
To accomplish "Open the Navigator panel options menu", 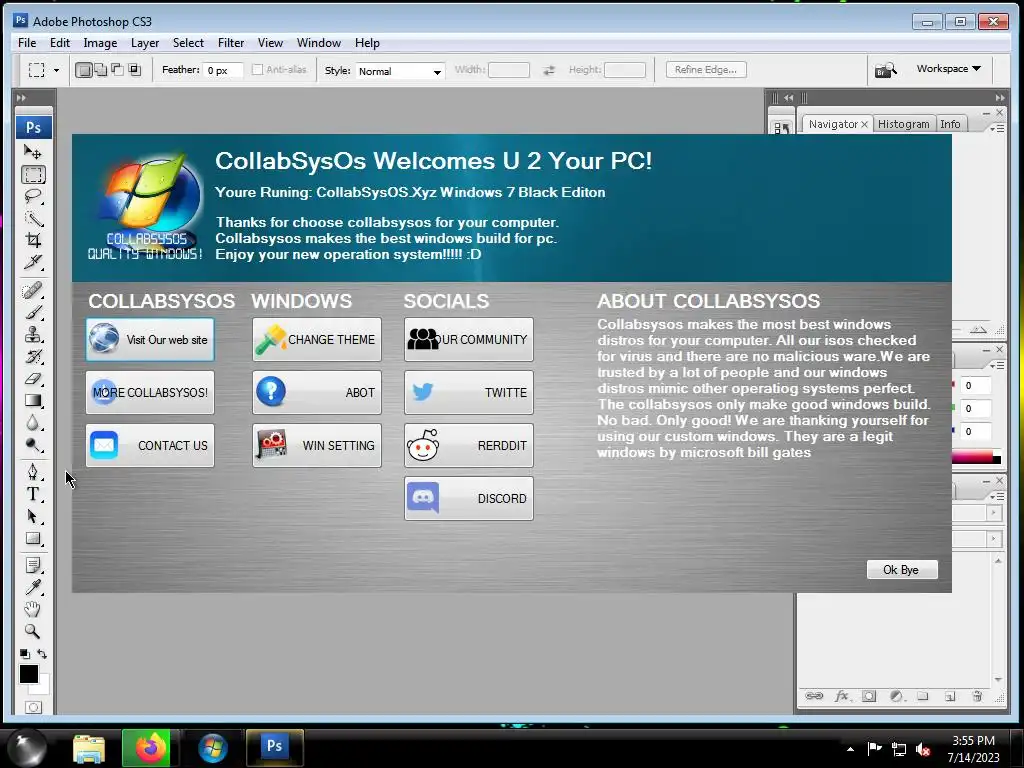I will 997,129.
